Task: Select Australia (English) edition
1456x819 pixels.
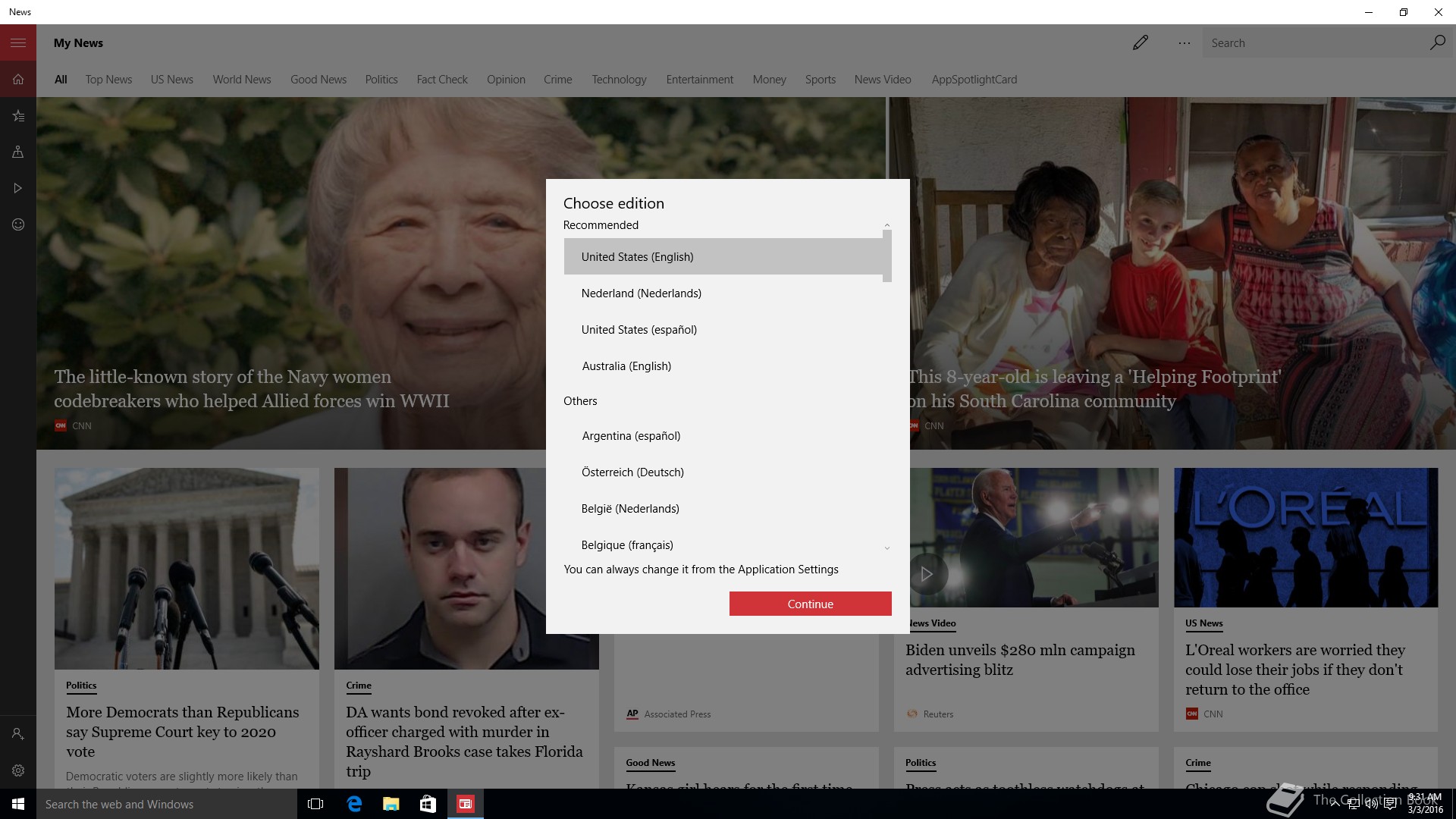Action: (723, 366)
